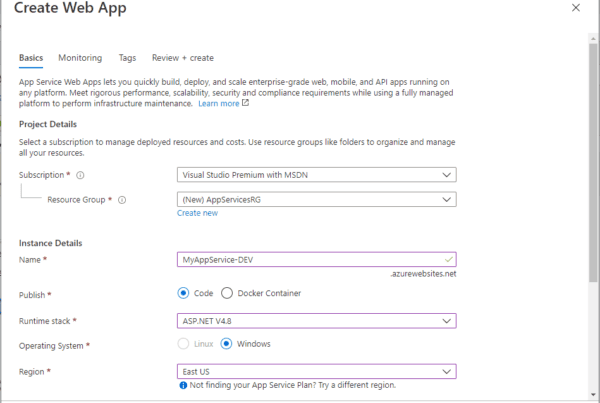Screen dimensions: 600x403
Task: Select Docker Container publish option
Action: coord(227,293)
